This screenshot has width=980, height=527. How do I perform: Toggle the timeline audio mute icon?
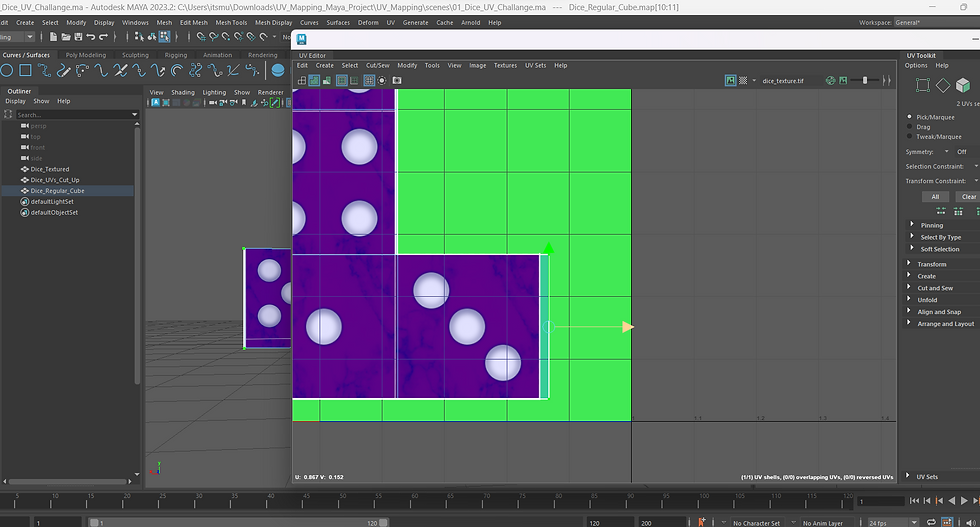click(x=970, y=522)
